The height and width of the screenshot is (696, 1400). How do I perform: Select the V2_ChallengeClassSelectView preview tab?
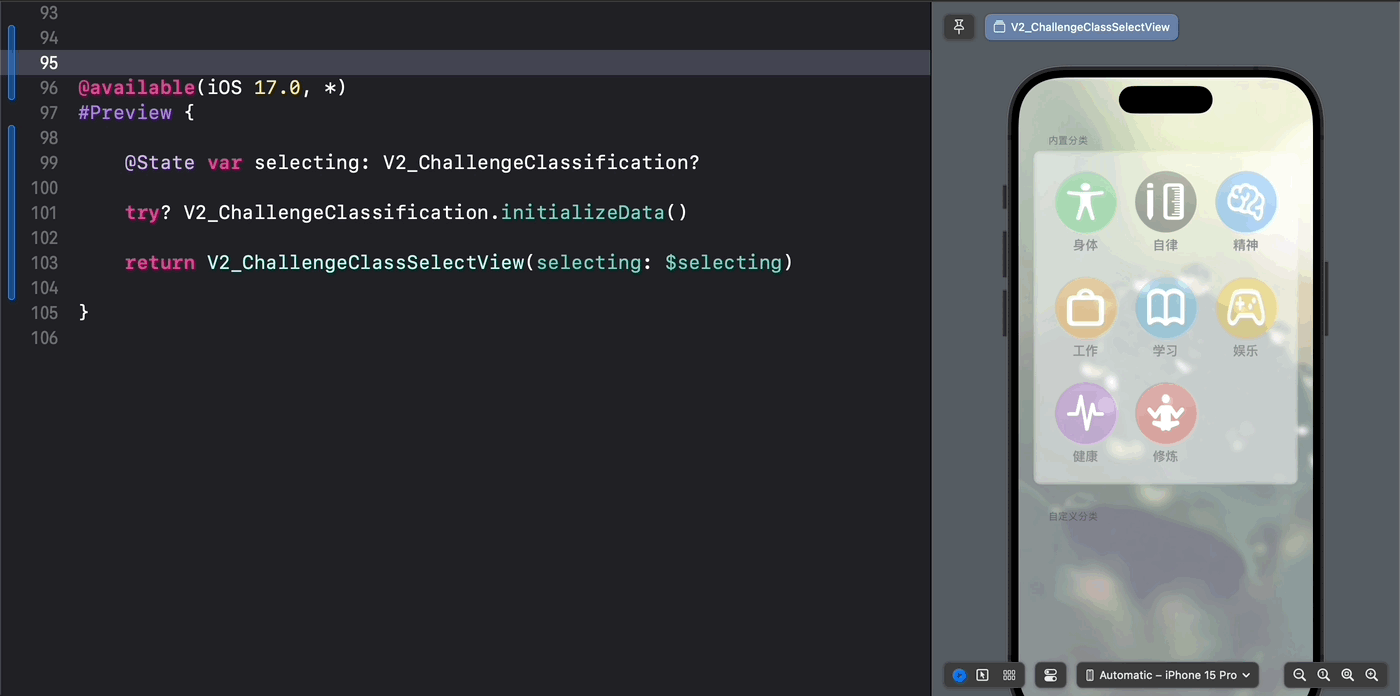pos(1081,27)
